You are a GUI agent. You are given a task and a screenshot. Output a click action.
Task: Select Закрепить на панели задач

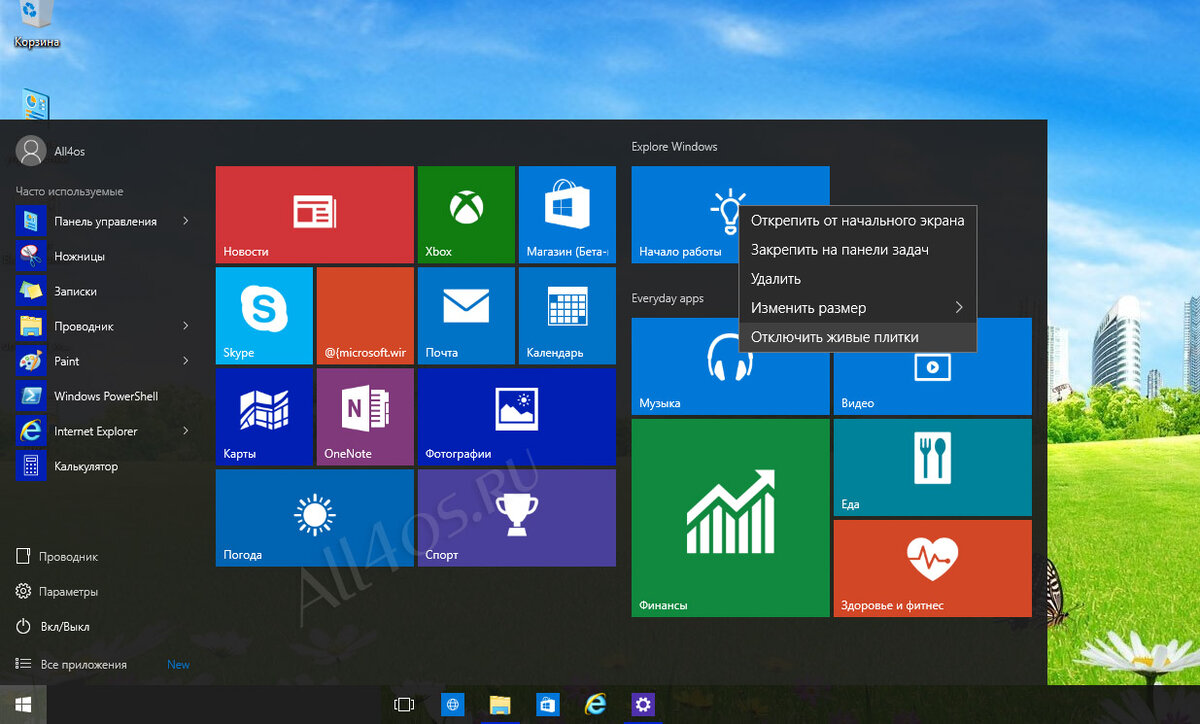coord(857,250)
